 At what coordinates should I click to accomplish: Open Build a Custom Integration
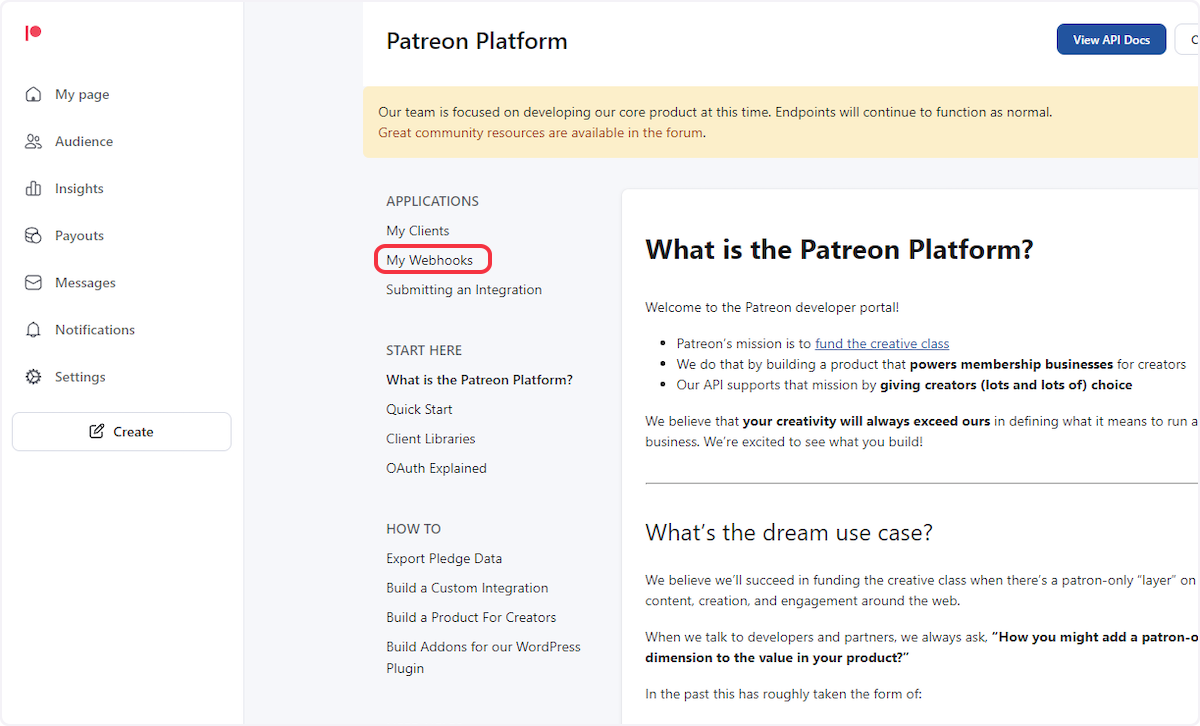467,587
